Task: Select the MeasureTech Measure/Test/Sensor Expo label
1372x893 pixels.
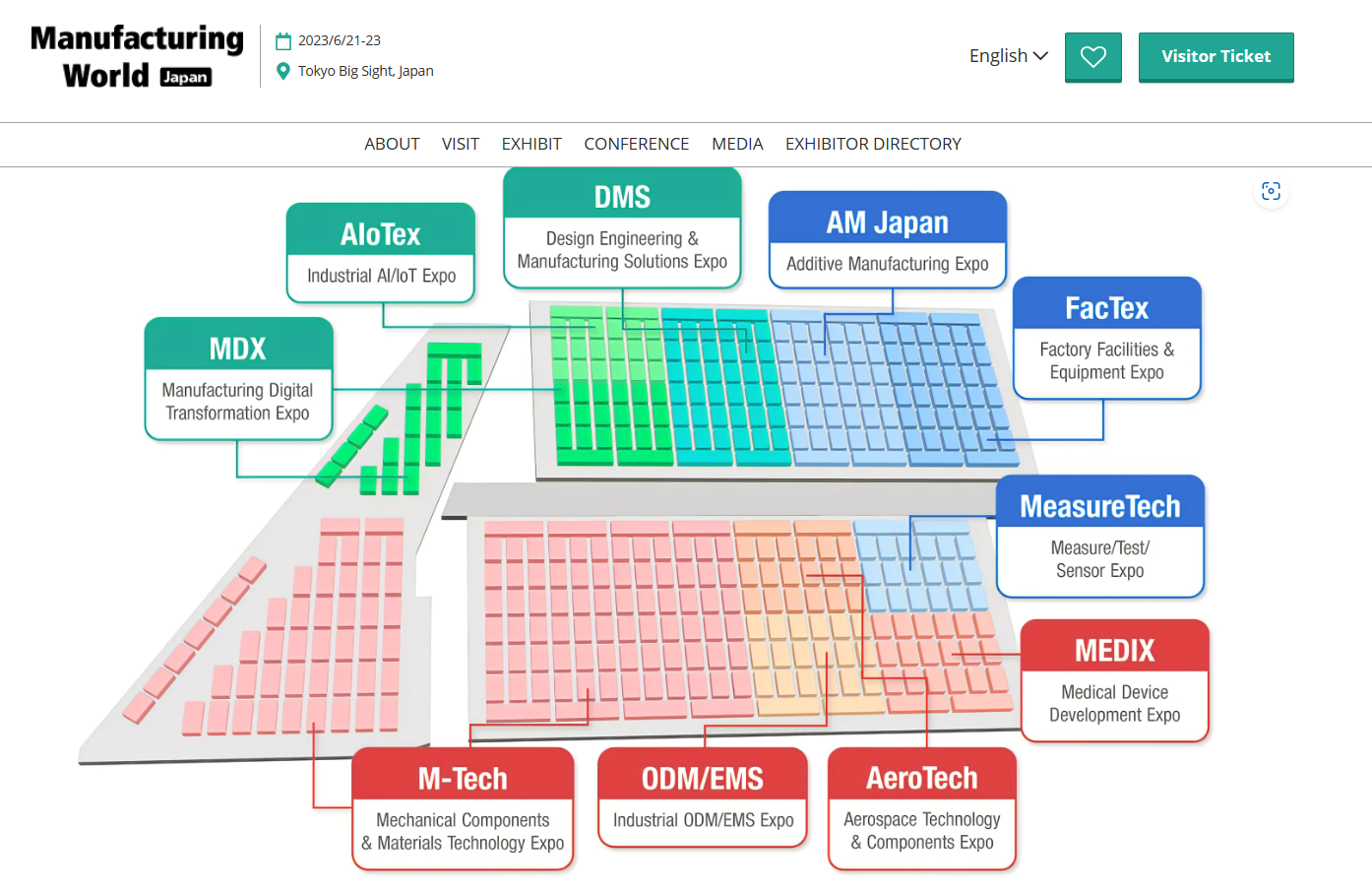Action: coord(1099,537)
